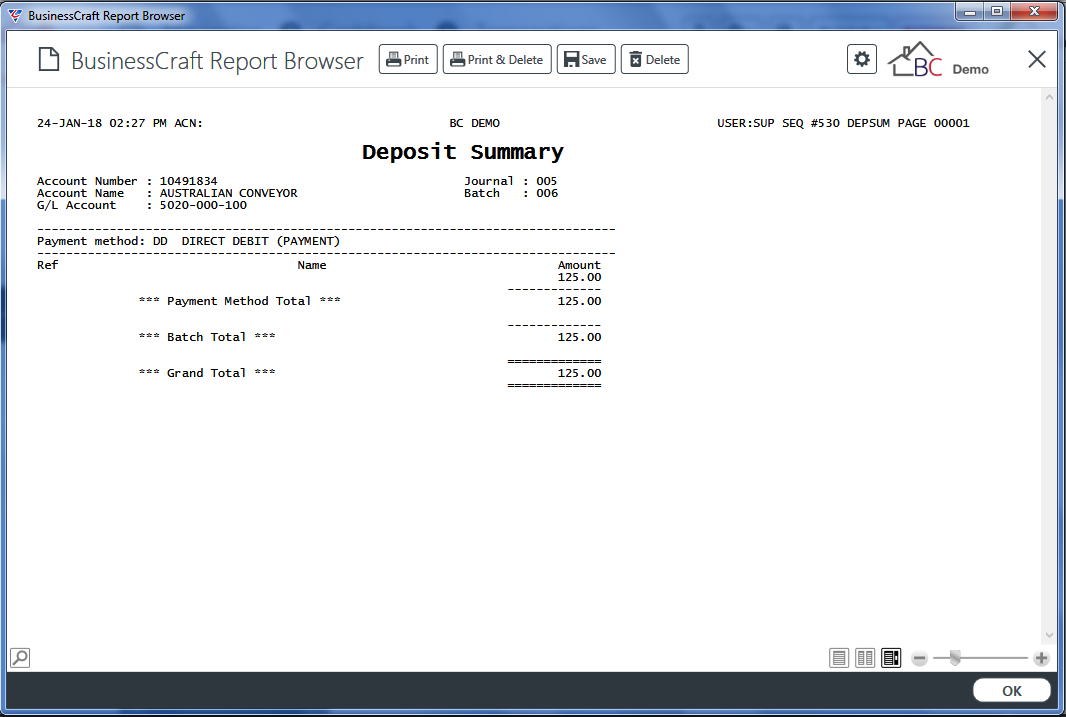Click the red window close button

click(1035, 12)
